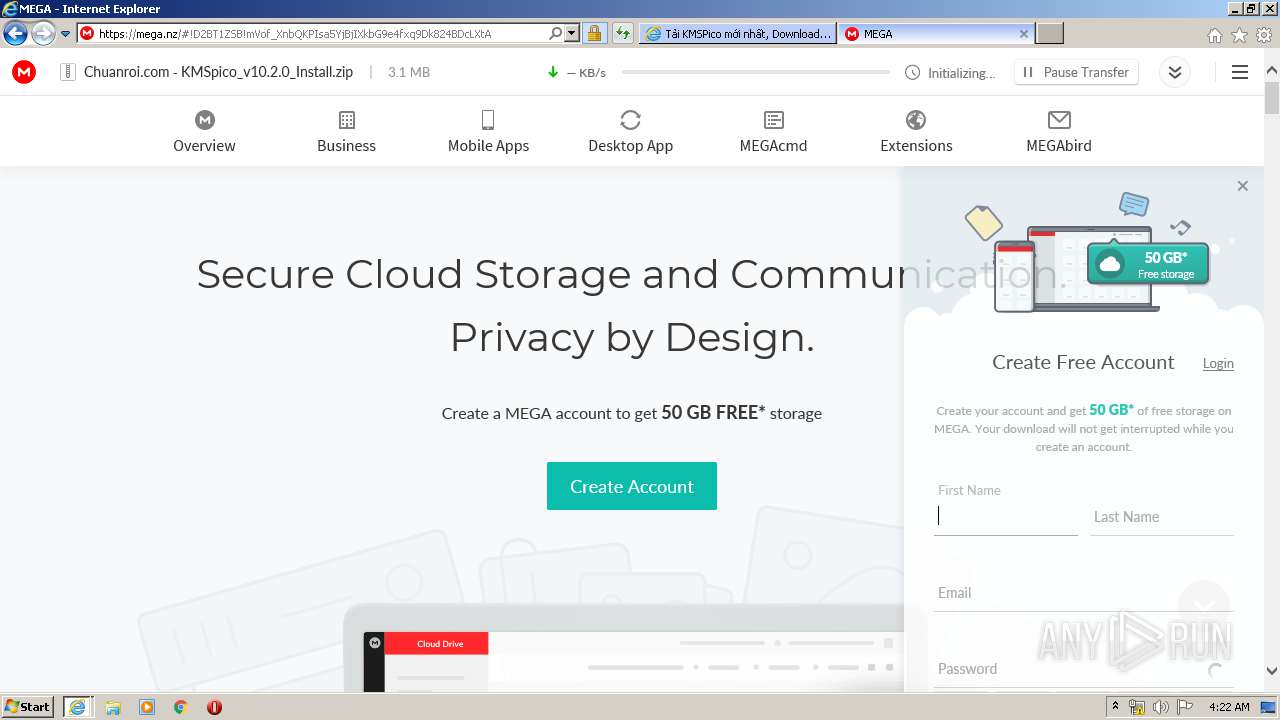Image resolution: width=1280 pixels, height=720 pixels.
Task: Click the address bar search icon
Action: tap(556, 34)
